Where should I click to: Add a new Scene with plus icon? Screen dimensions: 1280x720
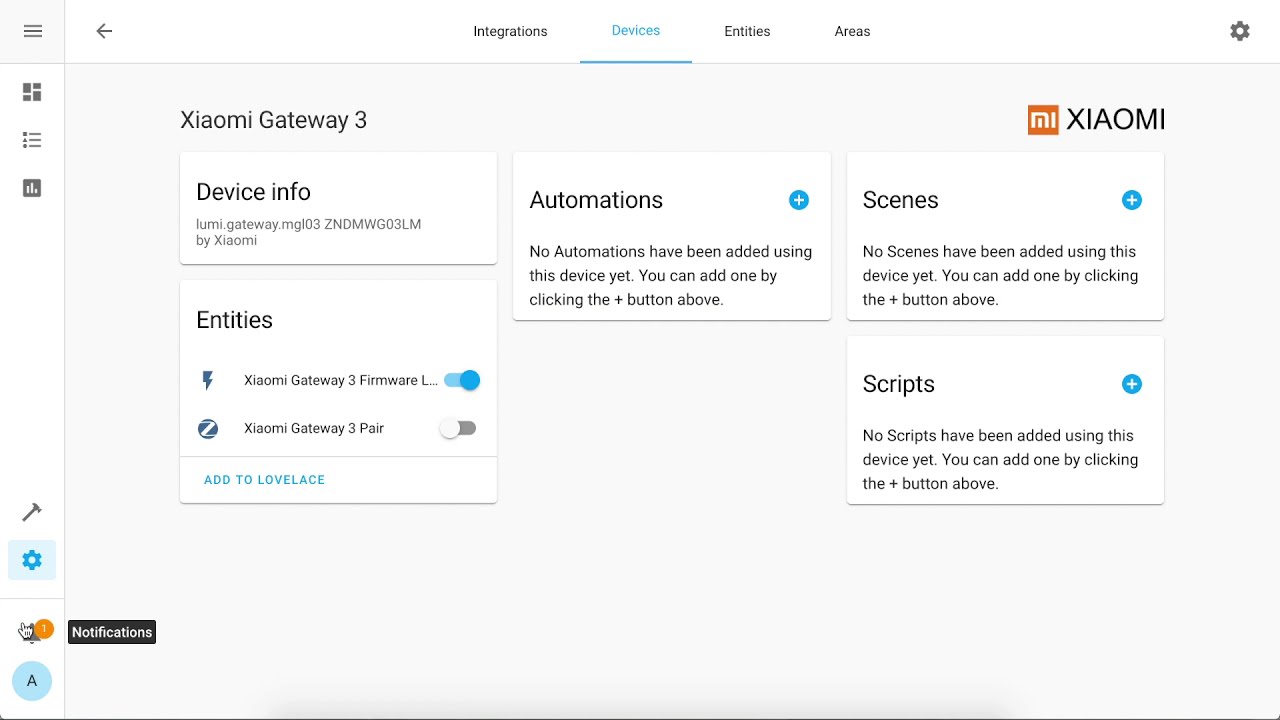1132,200
